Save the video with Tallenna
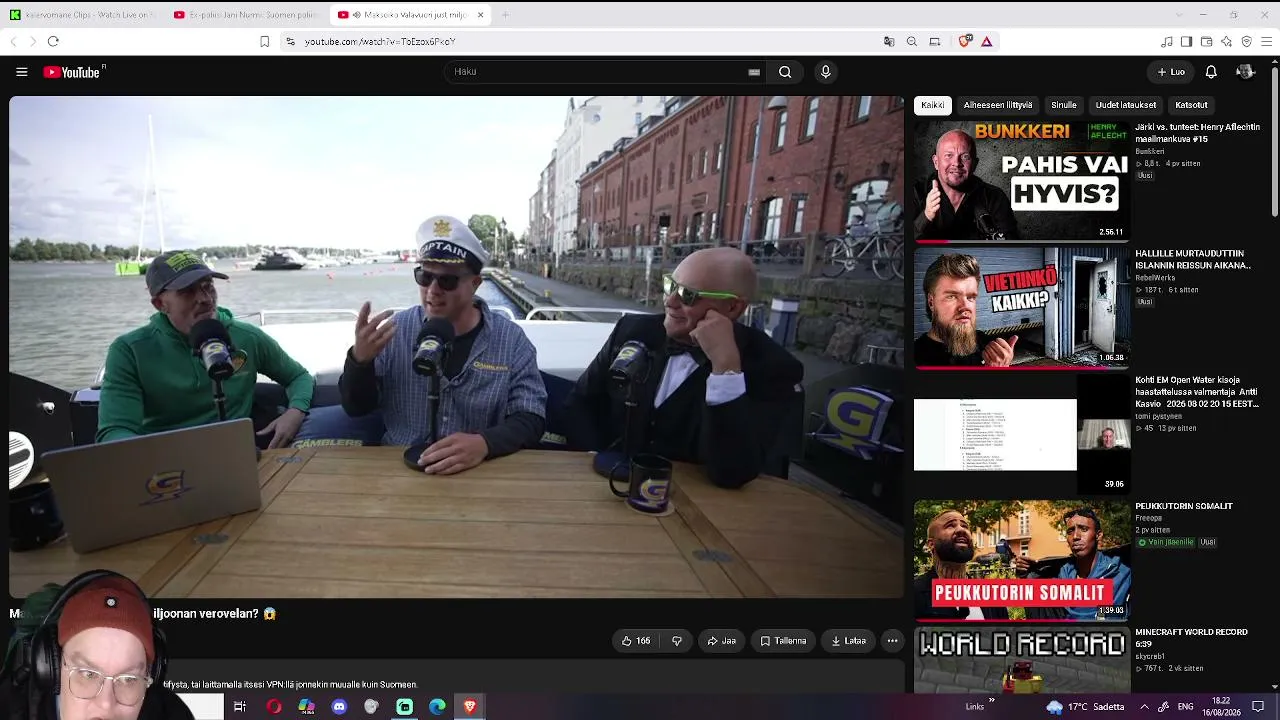The width and height of the screenshot is (1280, 720). pyautogui.click(x=783, y=641)
